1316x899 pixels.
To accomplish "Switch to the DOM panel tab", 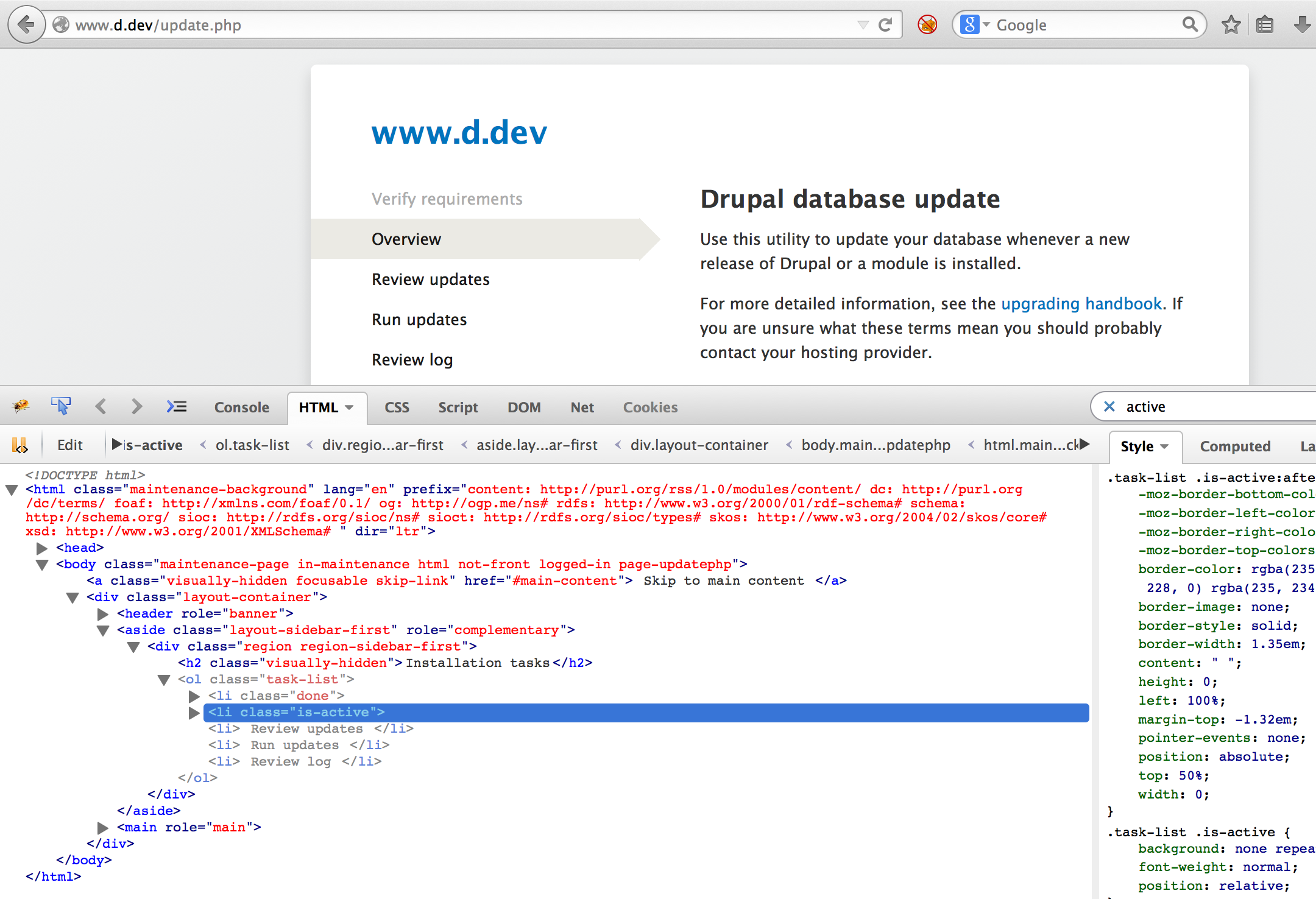I will 524,407.
